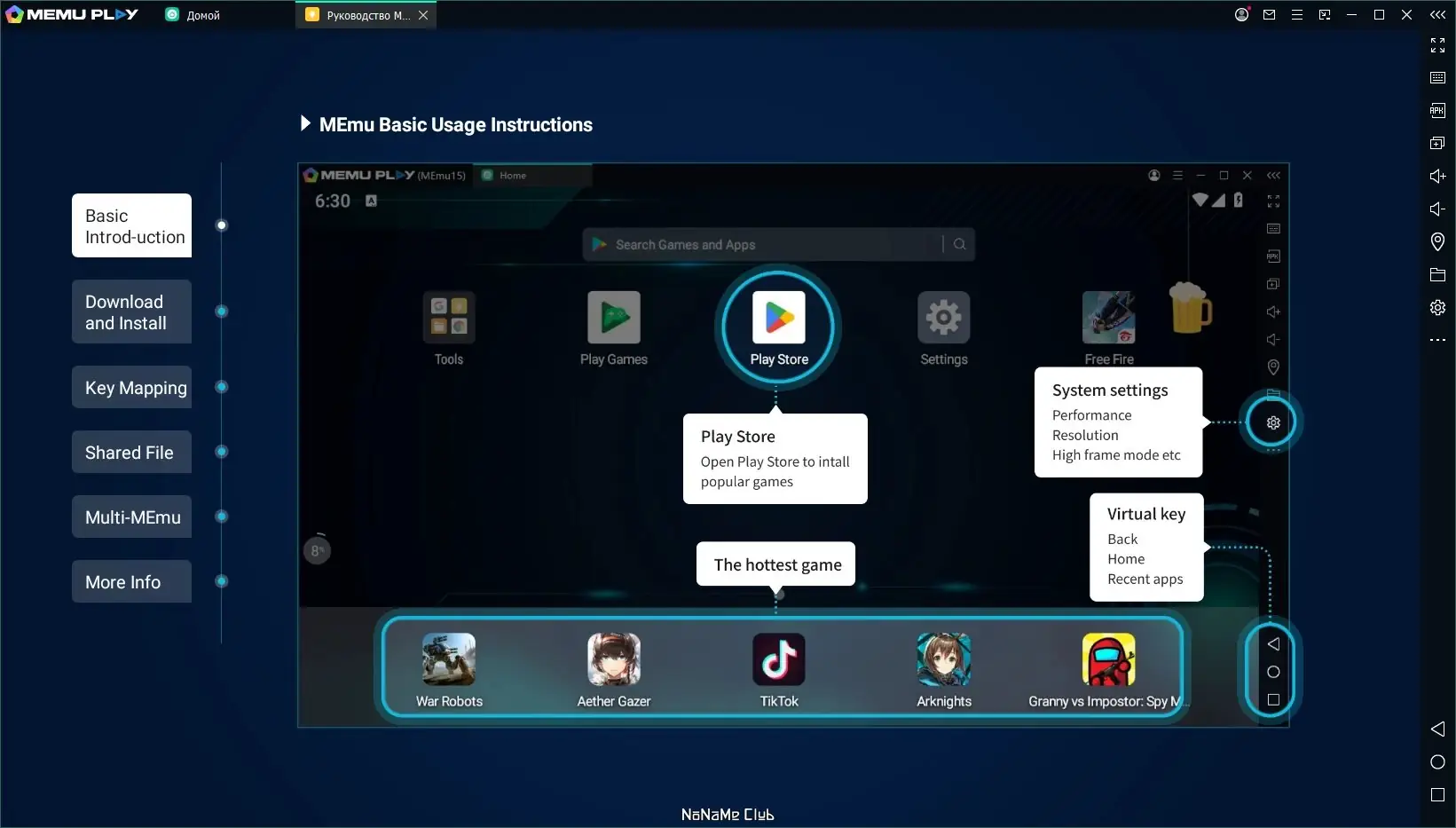This screenshot has width=1456, height=828.
Task: Tap the Android Back triangle in the outer sidebar
Action: (1437, 729)
